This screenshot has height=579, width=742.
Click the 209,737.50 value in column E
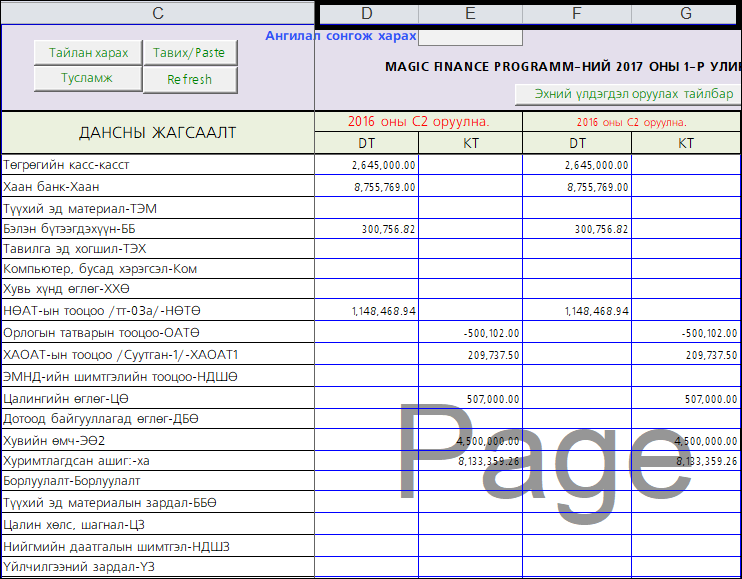470,355
